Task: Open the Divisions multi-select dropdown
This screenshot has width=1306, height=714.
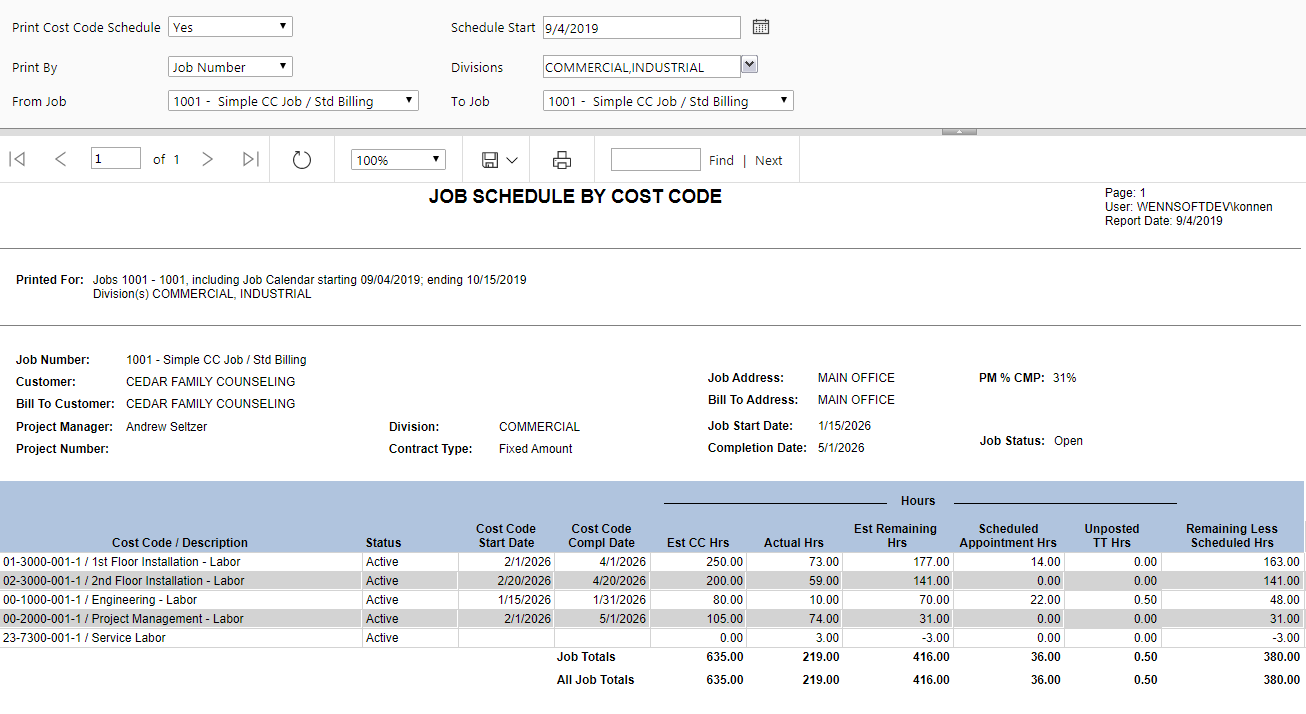Action: (x=750, y=65)
